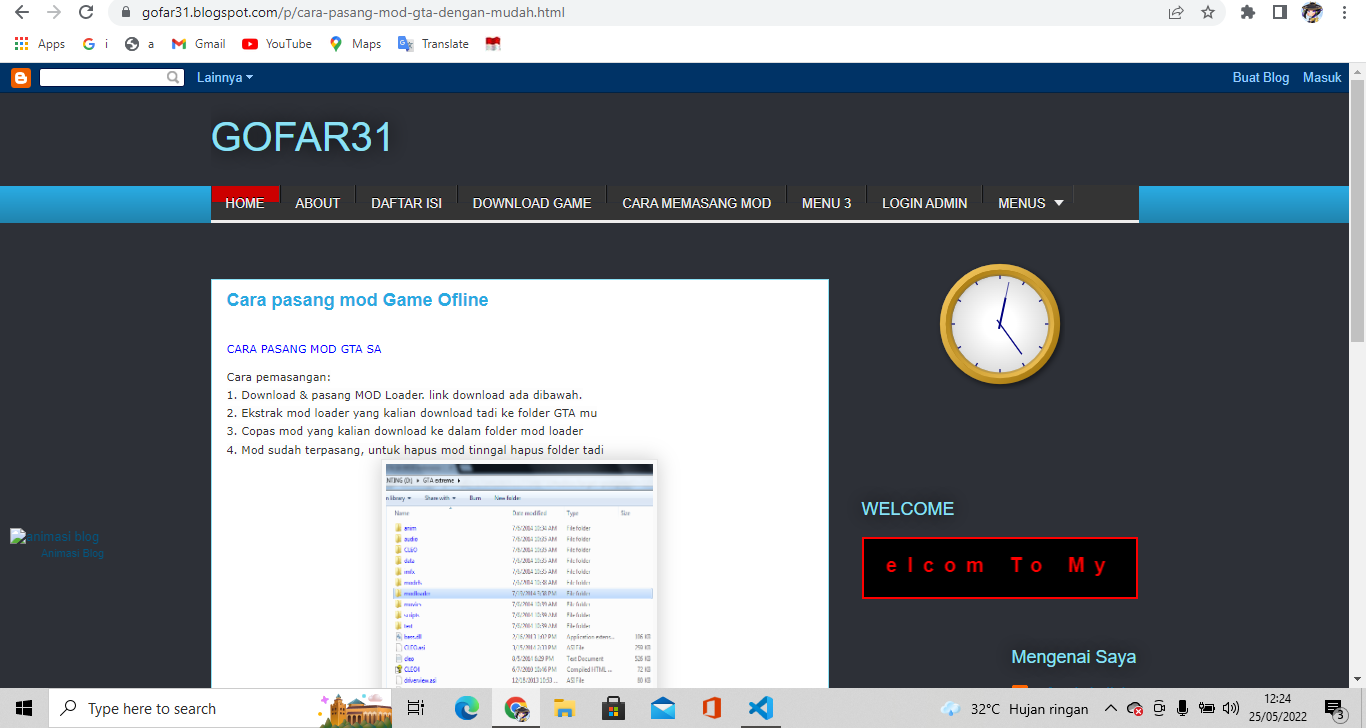
Task: Open the Translate bookmark
Action: 433,44
